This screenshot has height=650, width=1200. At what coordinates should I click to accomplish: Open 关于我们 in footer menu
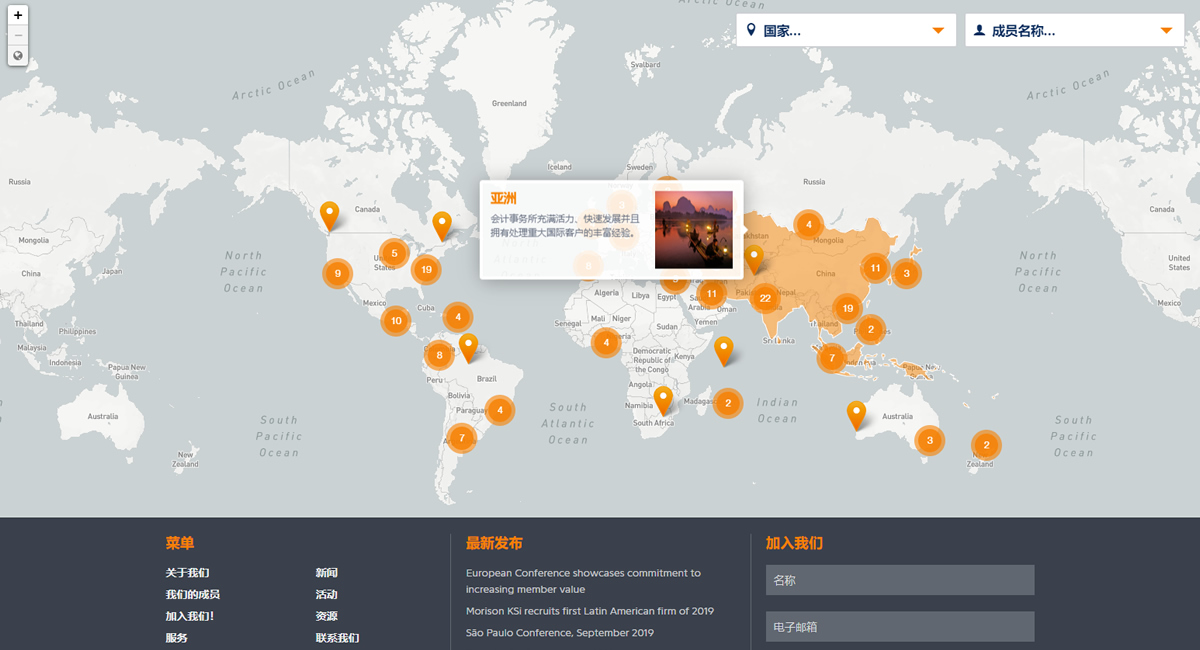point(187,573)
